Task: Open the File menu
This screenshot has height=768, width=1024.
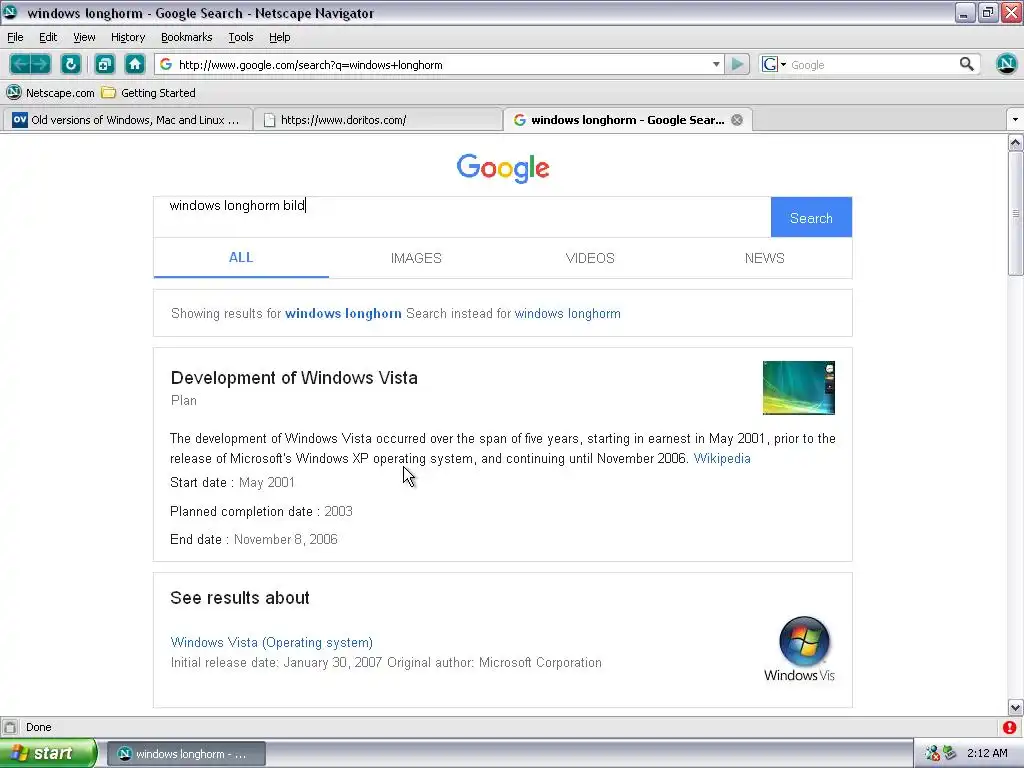Action: point(15,37)
